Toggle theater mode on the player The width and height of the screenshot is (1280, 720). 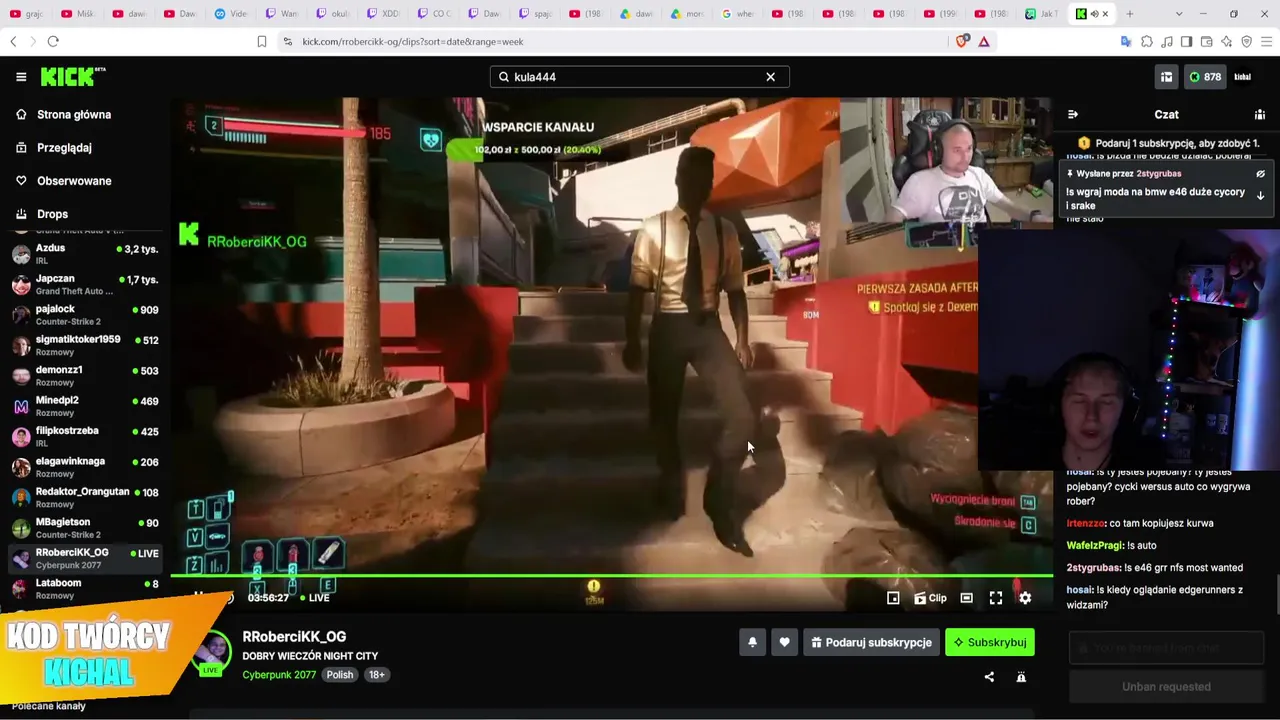tap(966, 598)
